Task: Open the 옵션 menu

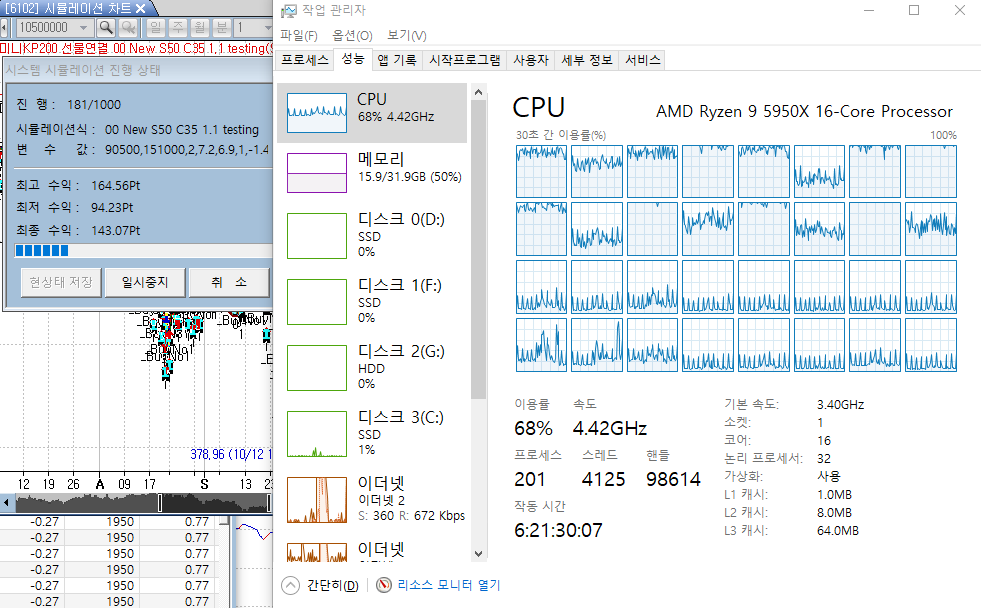Action: (x=351, y=36)
